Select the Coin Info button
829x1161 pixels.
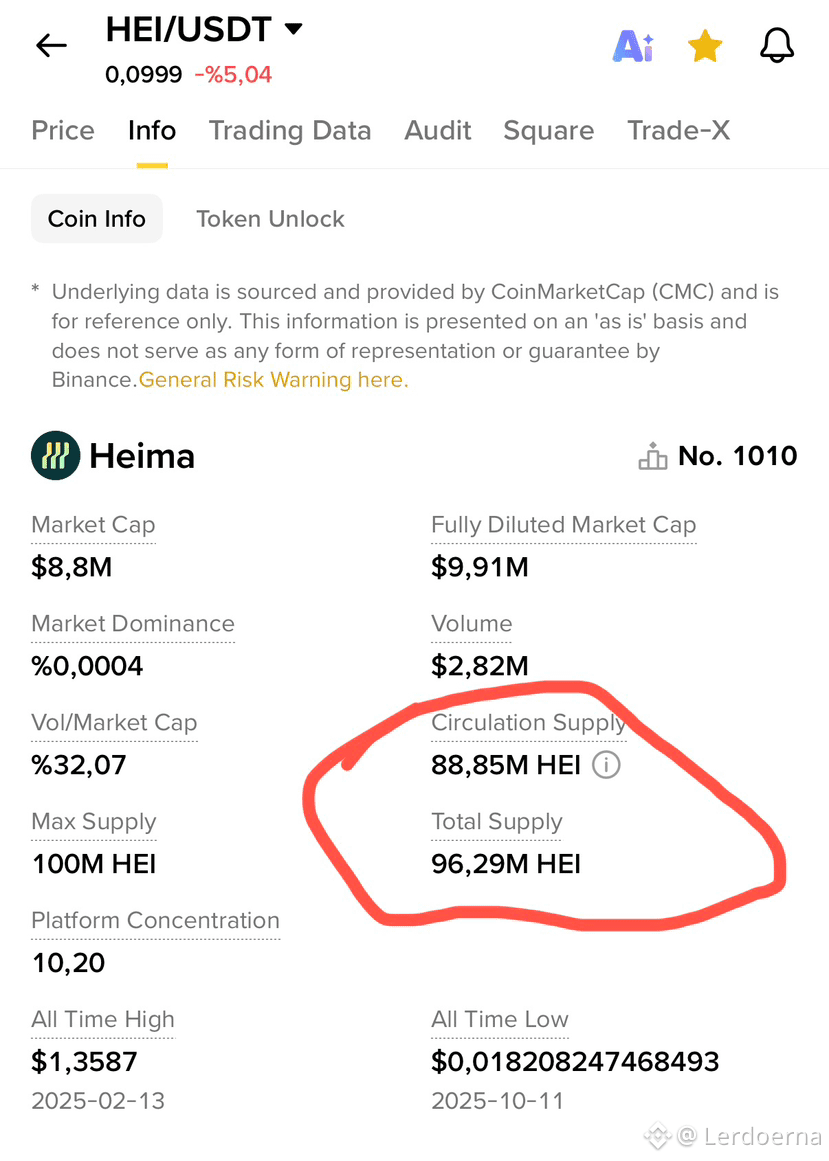(x=96, y=218)
